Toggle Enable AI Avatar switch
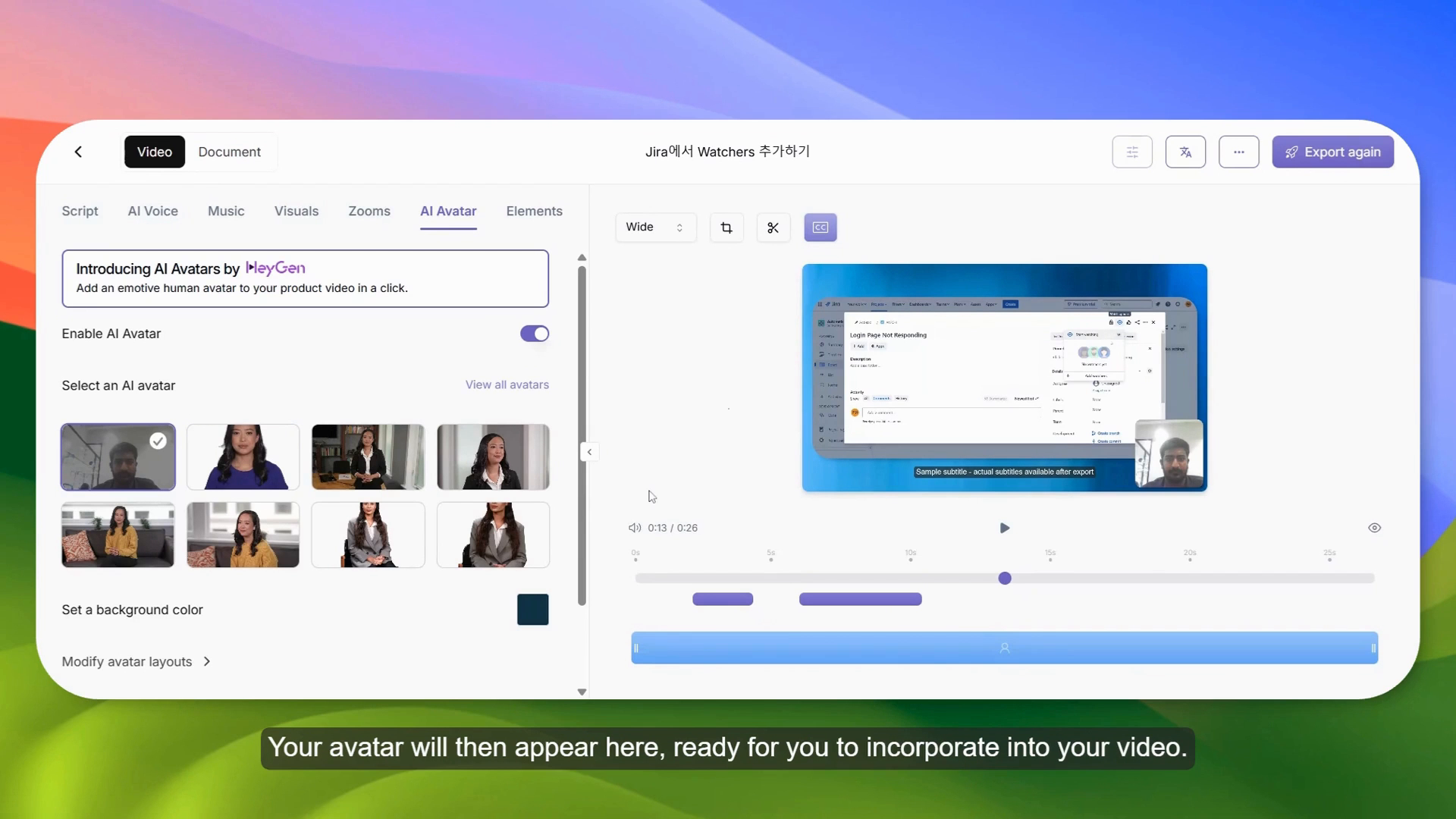 pyautogui.click(x=534, y=334)
